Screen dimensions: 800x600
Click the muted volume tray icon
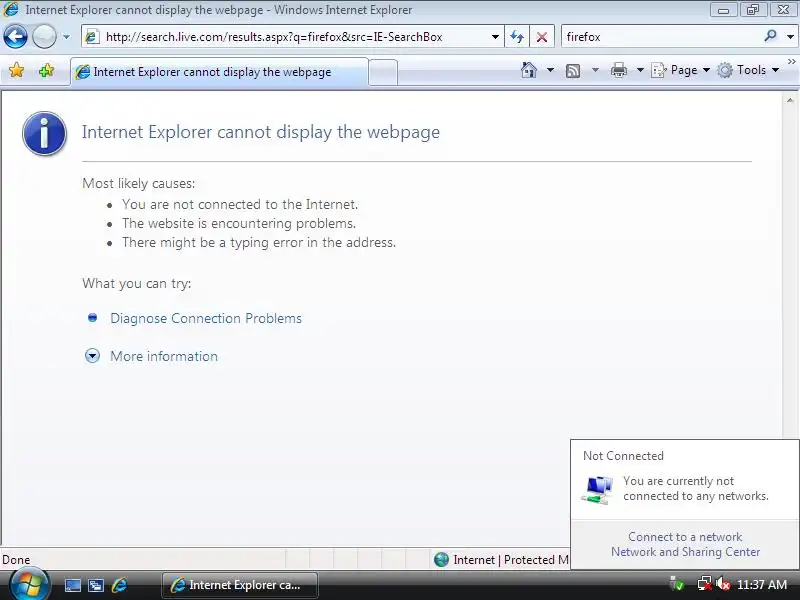722,584
